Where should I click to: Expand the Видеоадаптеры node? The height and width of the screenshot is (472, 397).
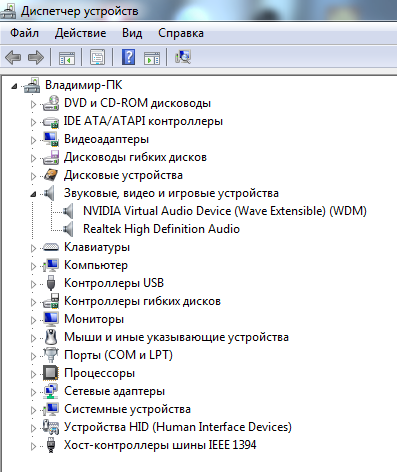(x=33, y=140)
